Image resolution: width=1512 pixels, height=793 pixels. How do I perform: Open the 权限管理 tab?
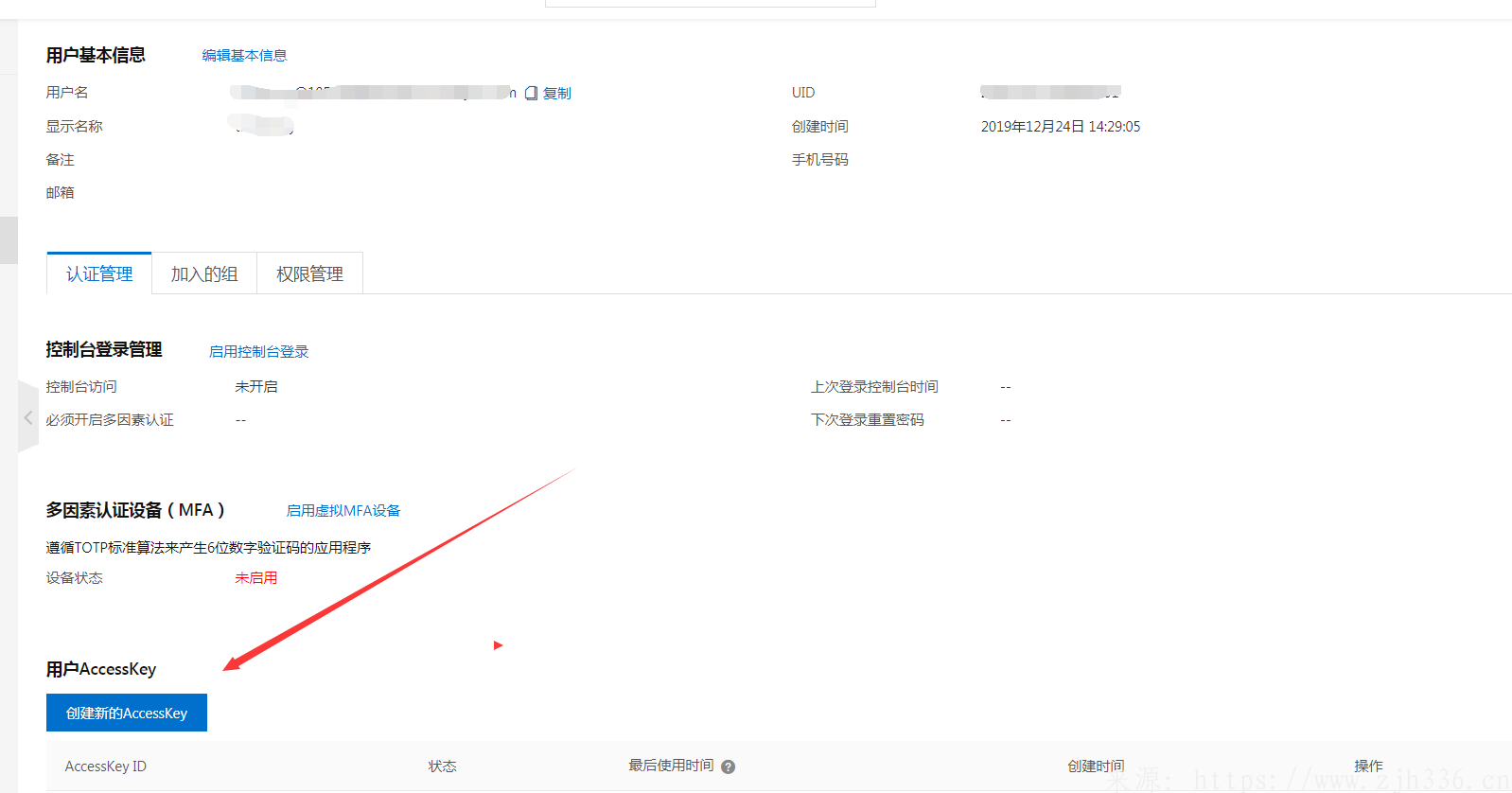tap(309, 274)
